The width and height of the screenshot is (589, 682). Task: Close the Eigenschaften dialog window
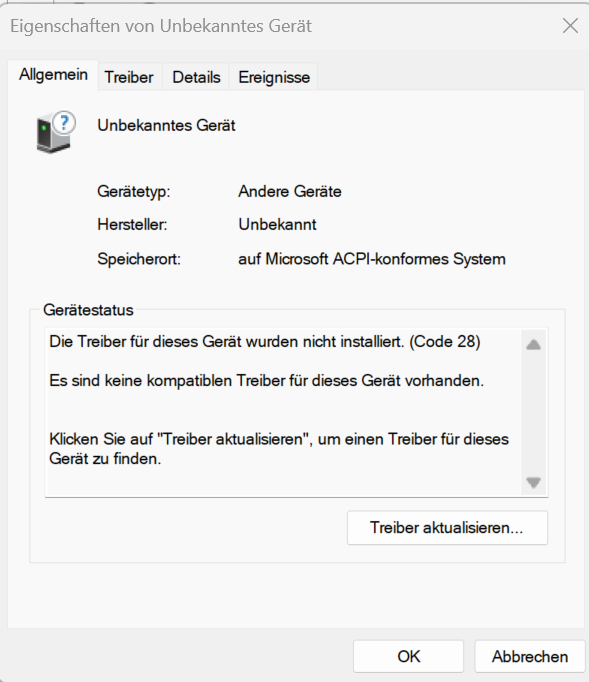tap(570, 26)
